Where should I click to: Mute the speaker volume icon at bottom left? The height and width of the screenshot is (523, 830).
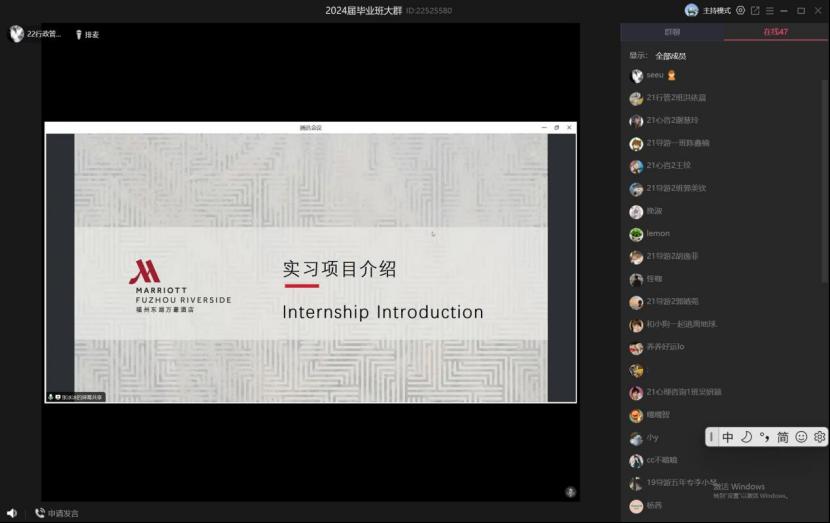point(12,513)
